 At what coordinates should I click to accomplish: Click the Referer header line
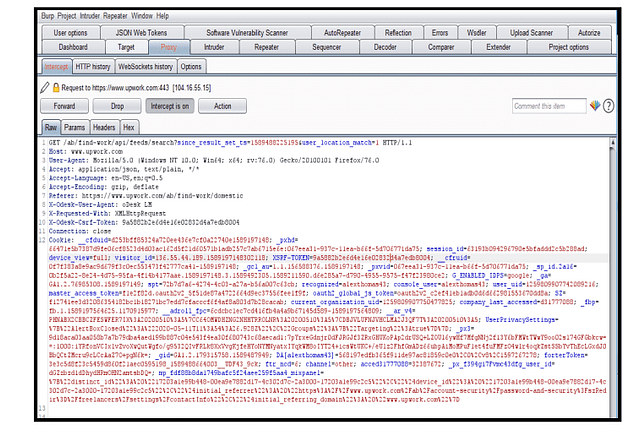[146, 196]
